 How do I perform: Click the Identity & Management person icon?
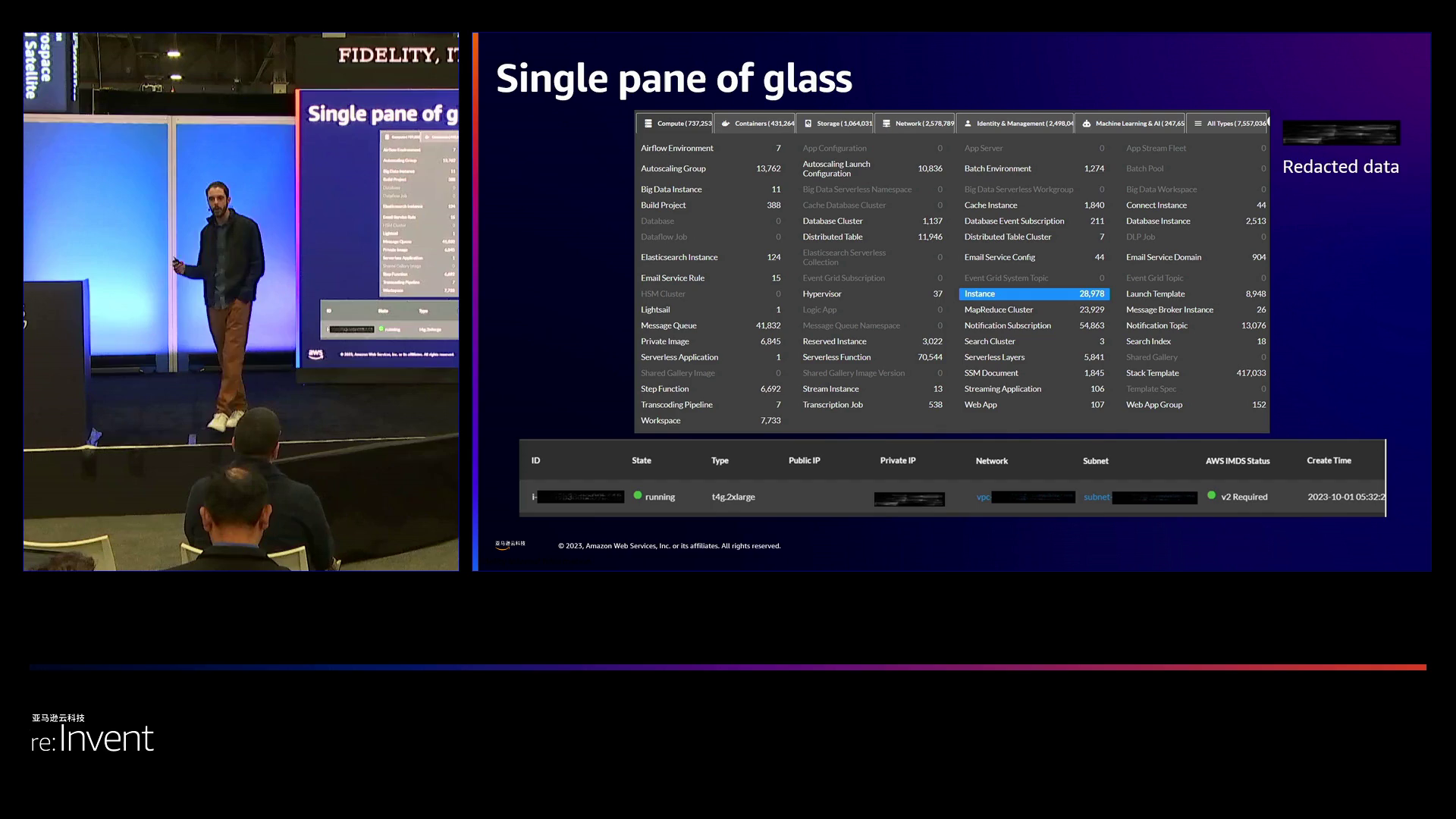tap(968, 124)
